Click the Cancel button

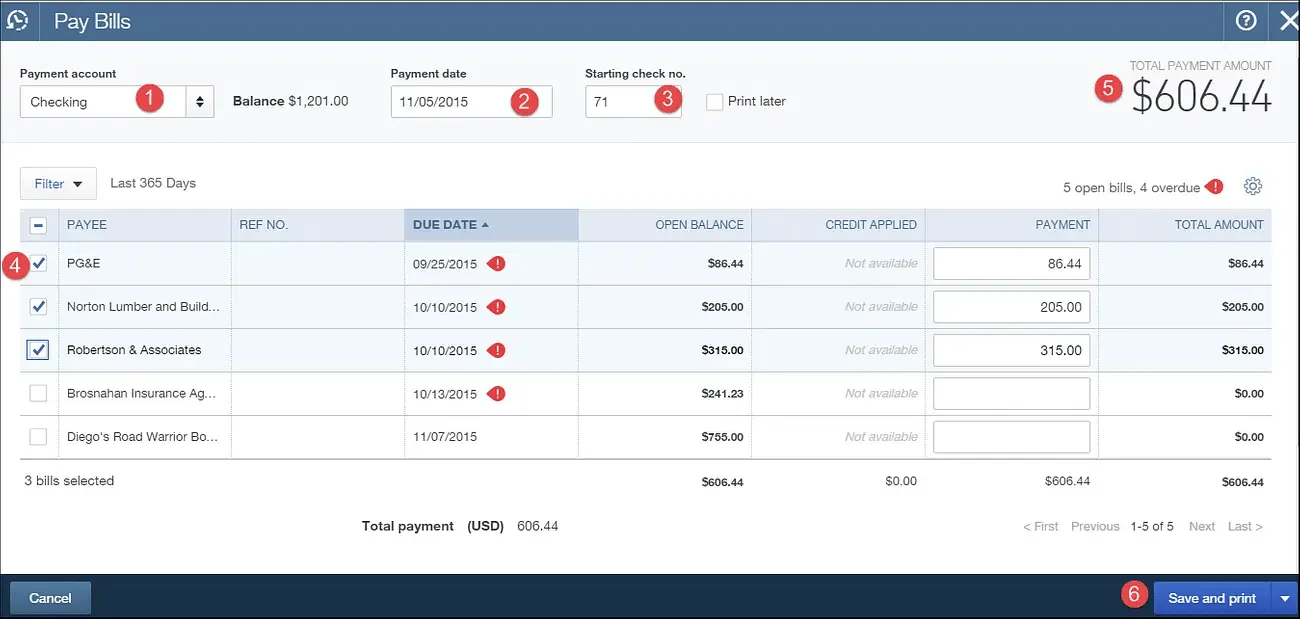pyautogui.click(x=50, y=597)
